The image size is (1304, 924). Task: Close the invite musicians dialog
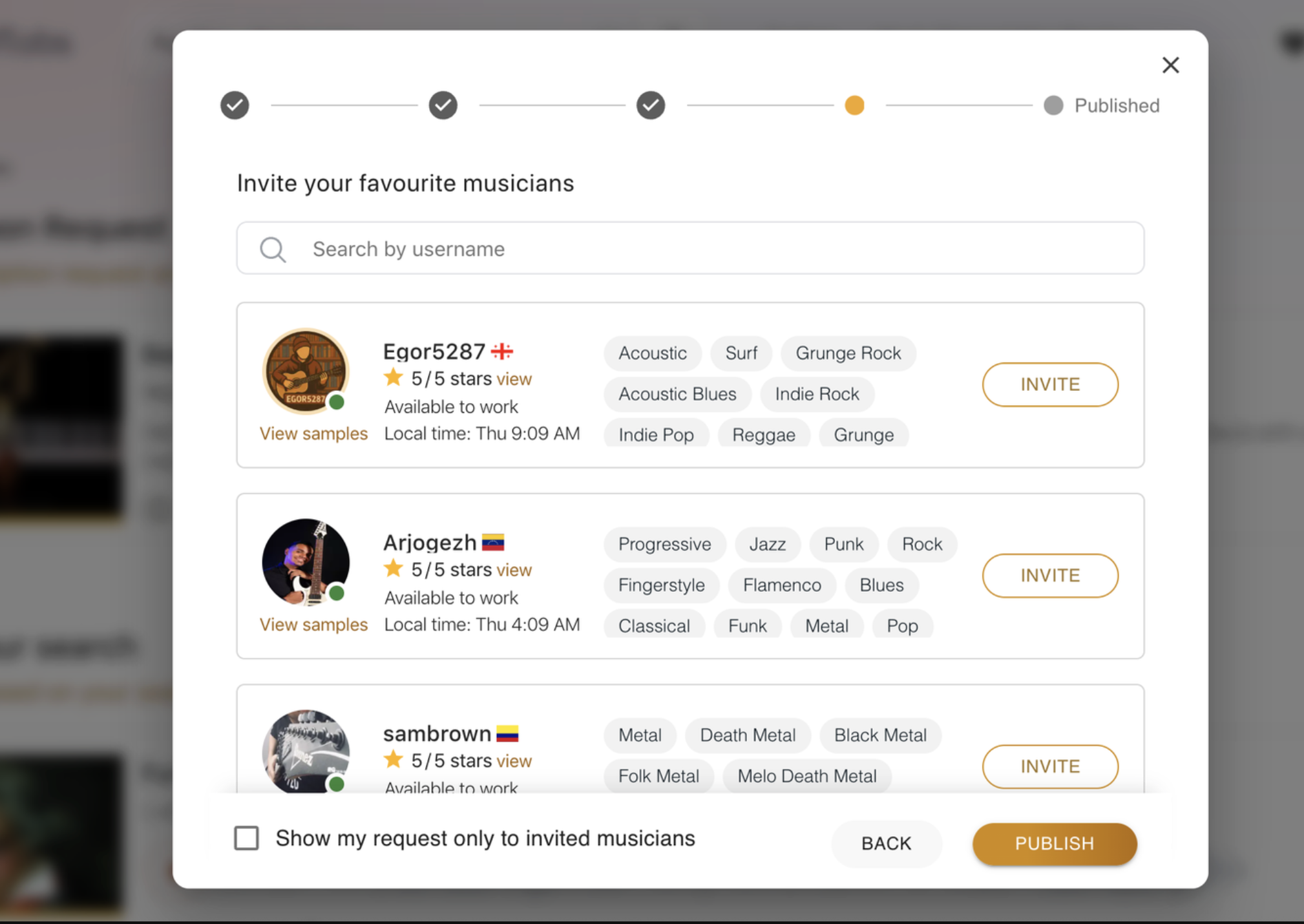coord(1170,65)
